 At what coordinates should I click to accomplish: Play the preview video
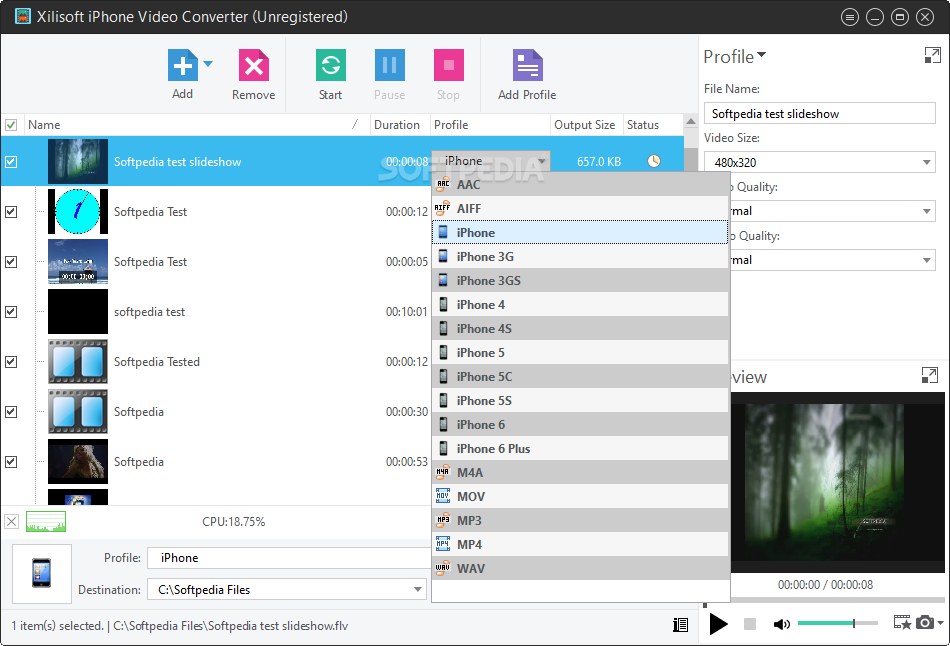(x=718, y=624)
